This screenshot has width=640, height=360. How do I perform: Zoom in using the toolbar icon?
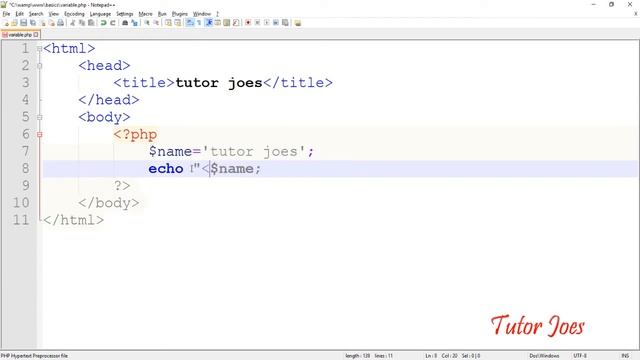tap(147, 23)
